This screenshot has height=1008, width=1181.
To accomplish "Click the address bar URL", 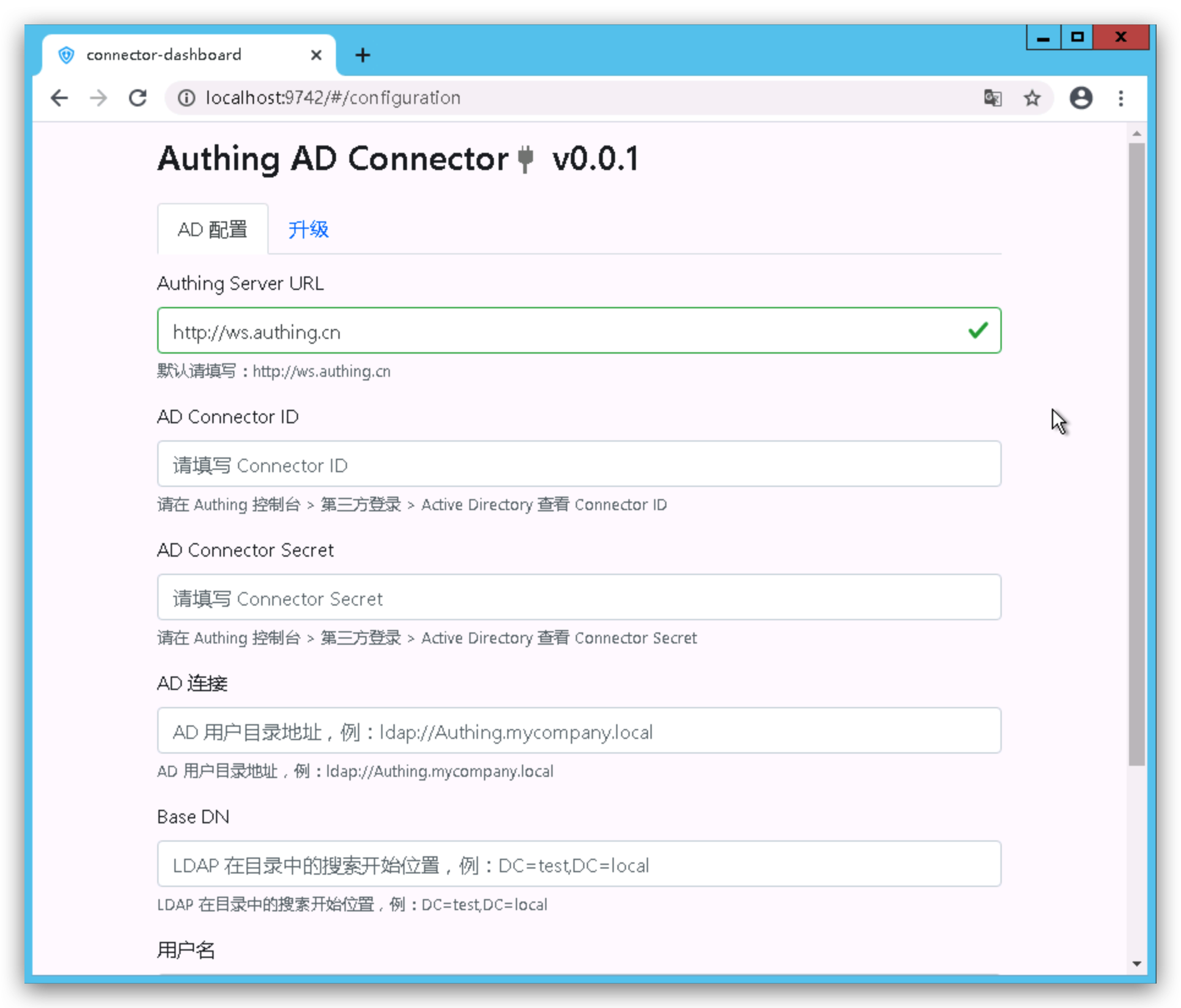I will click(x=333, y=98).
